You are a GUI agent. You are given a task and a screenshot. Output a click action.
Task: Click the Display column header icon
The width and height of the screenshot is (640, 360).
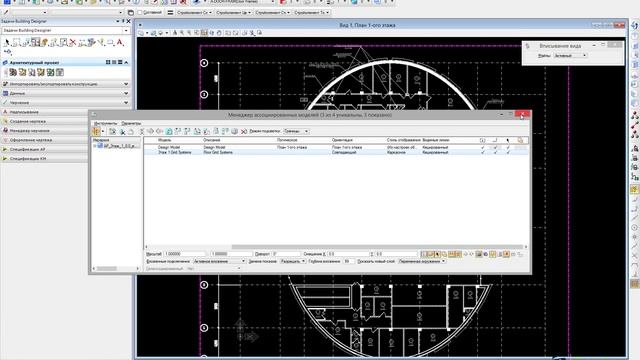(482, 140)
